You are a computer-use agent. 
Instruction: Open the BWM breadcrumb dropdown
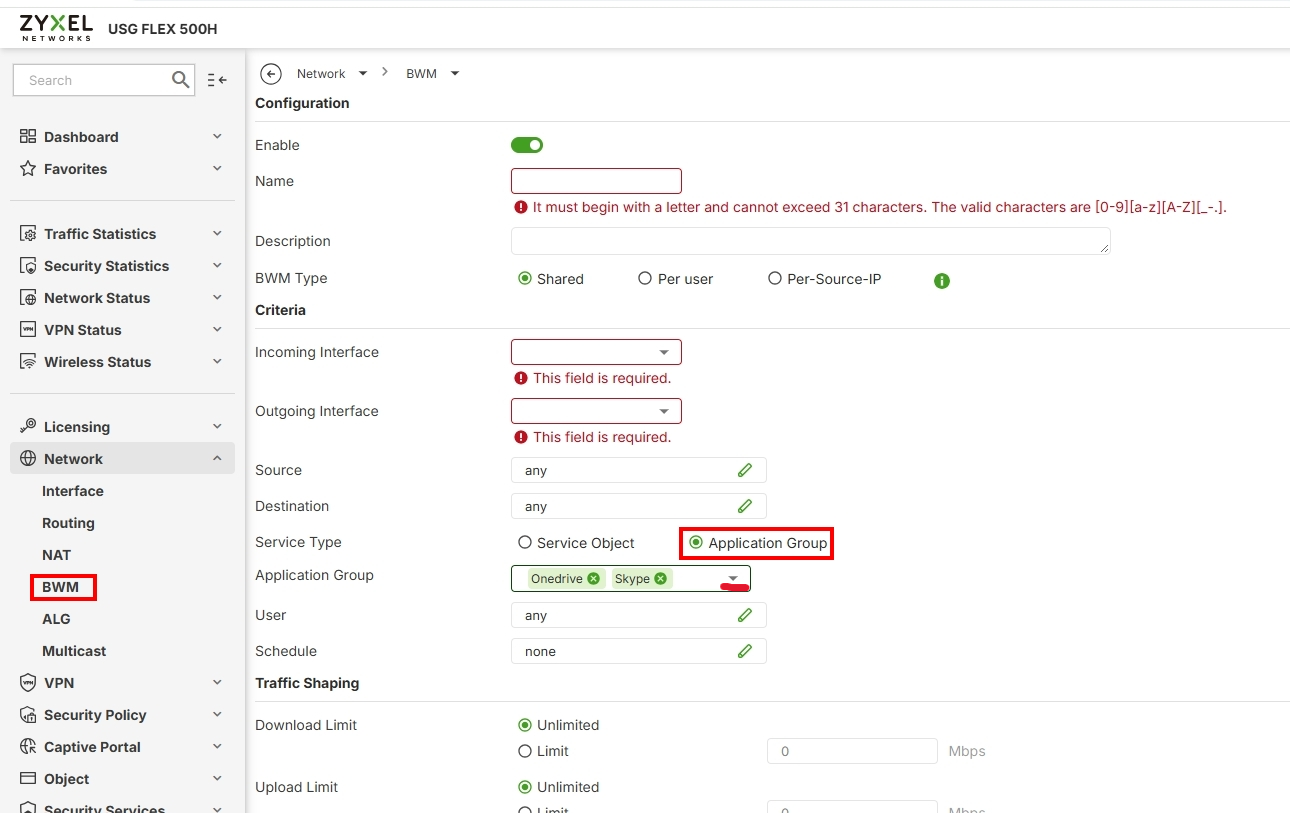454,73
